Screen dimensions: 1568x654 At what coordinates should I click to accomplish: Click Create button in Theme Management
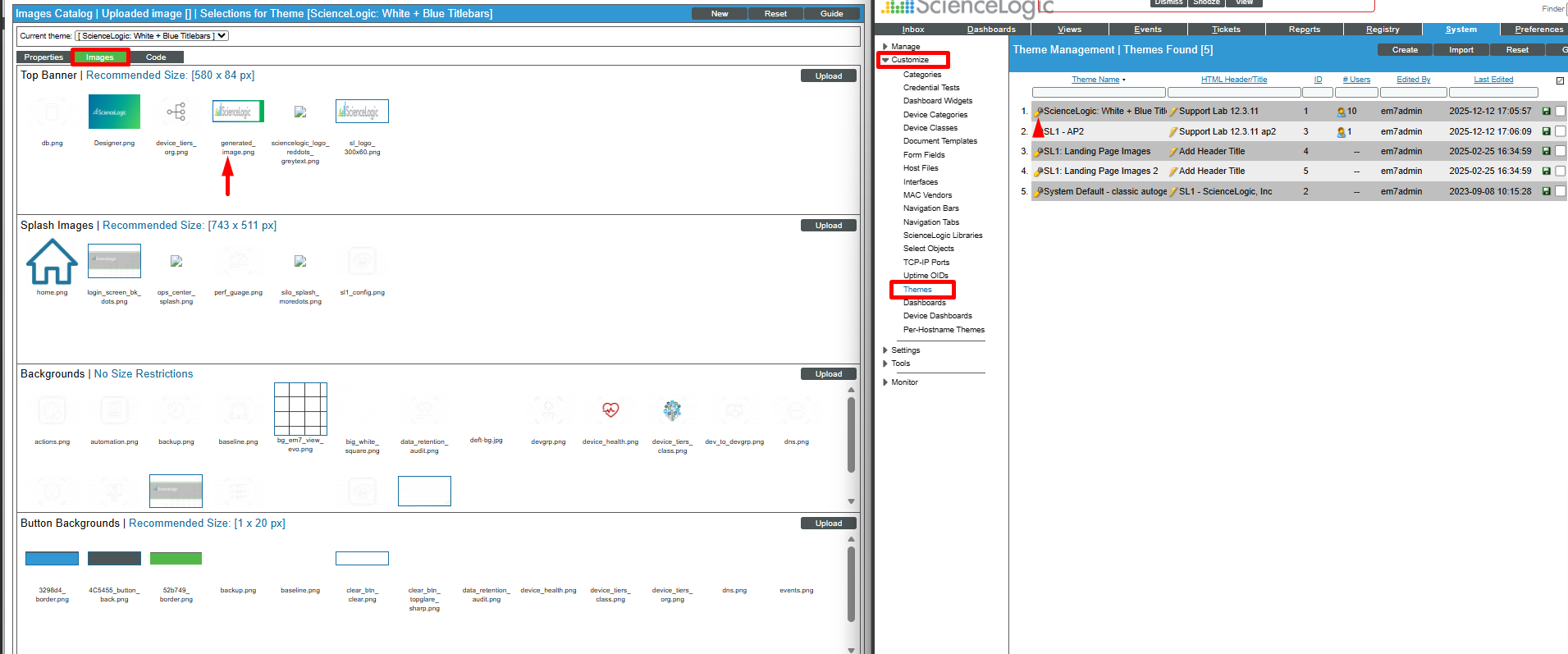click(1405, 50)
